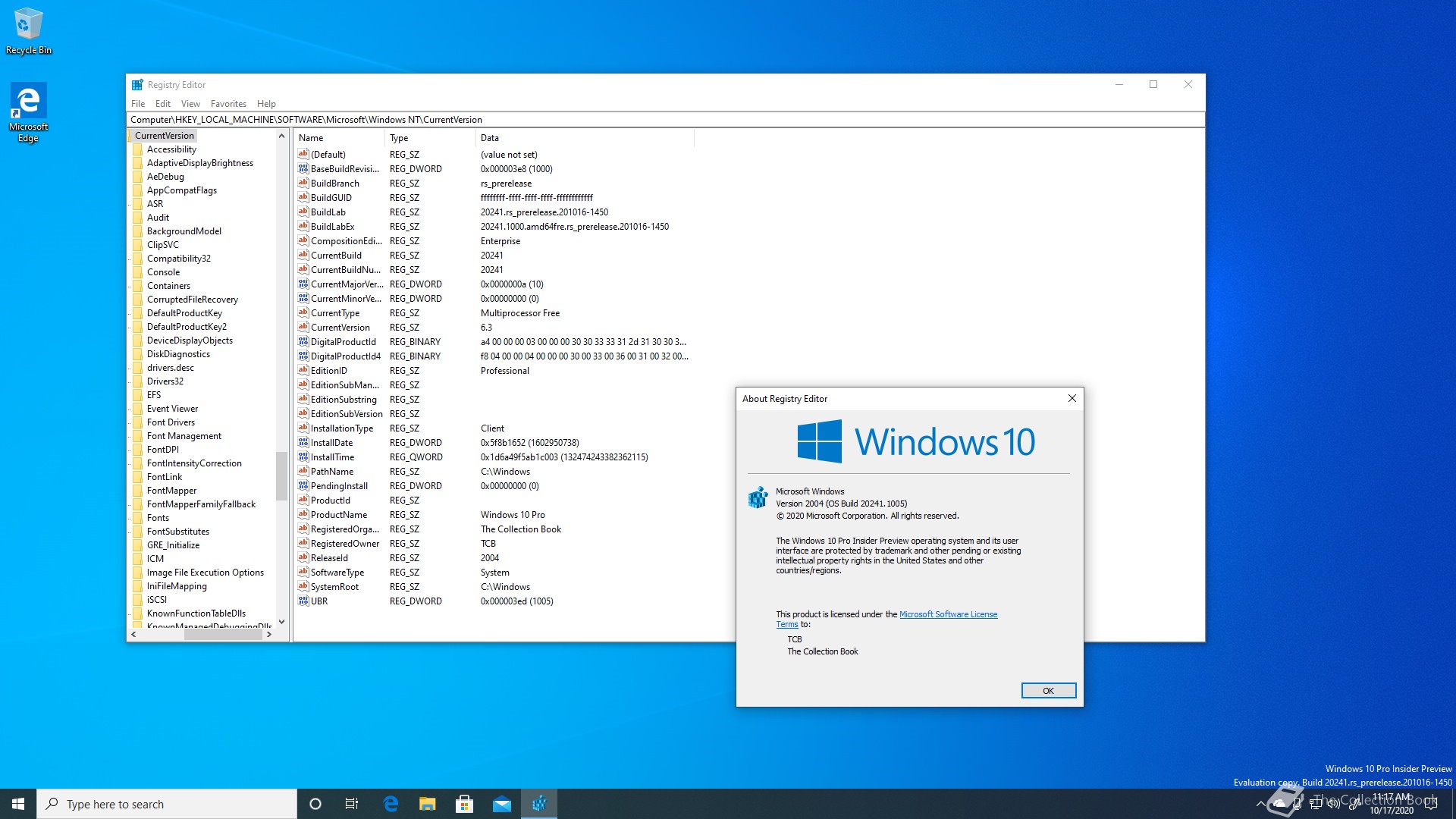Click the Fonts folder icon in tree
Image resolution: width=1456 pixels, height=819 pixels.
pos(138,518)
